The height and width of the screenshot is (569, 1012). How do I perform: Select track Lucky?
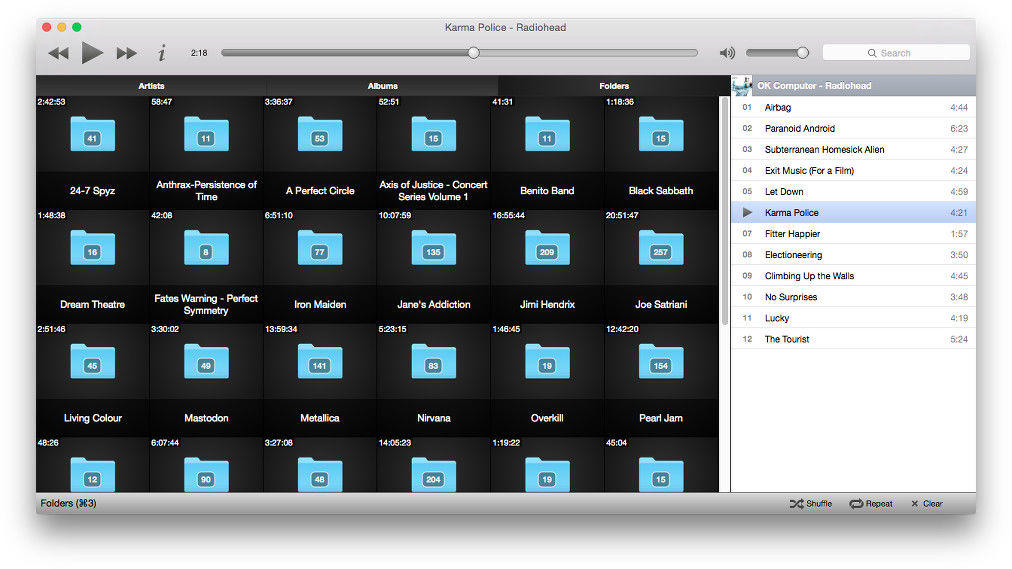853,318
